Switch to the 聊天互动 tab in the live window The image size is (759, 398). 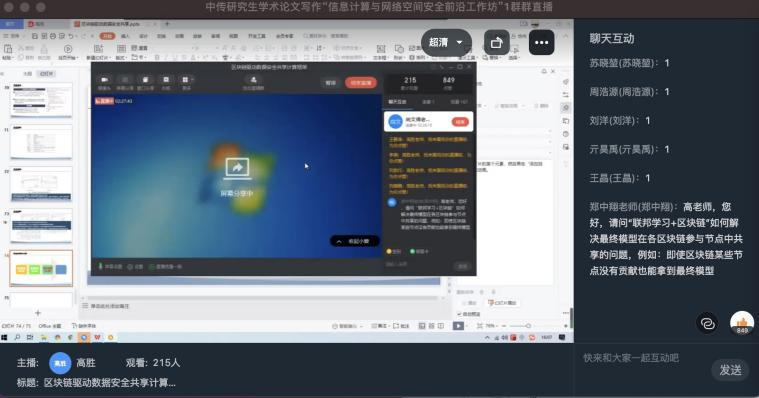tap(397, 102)
